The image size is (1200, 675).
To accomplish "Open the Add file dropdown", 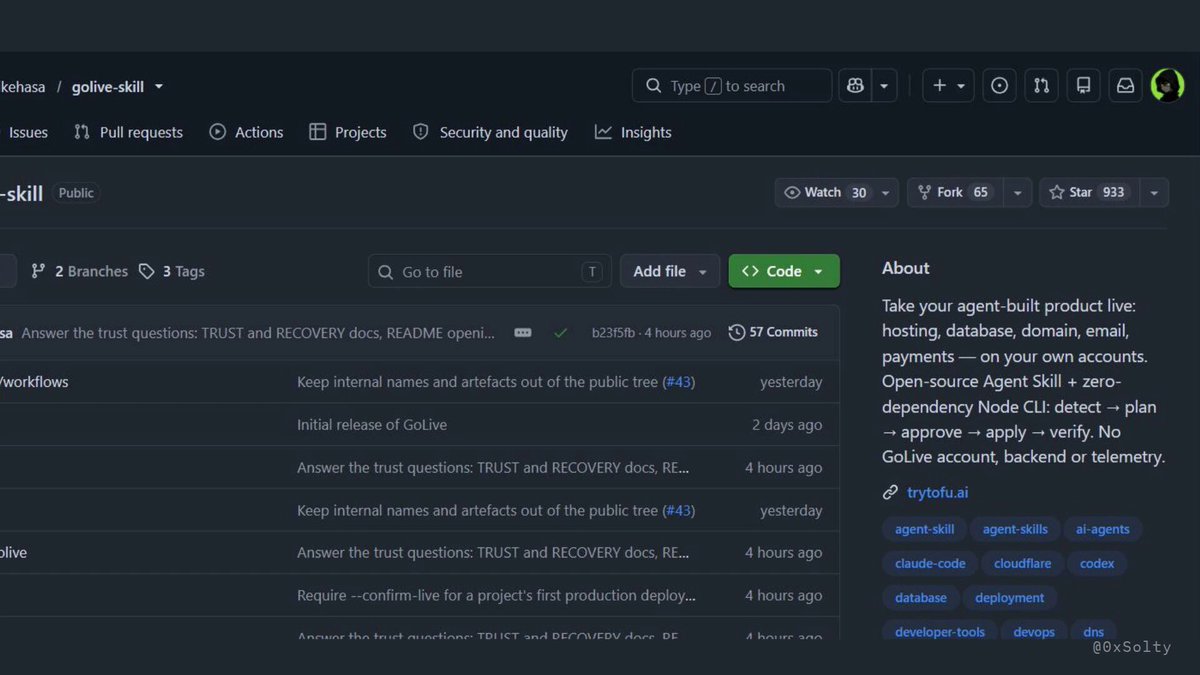I will pyautogui.click(x=670, y=271).
